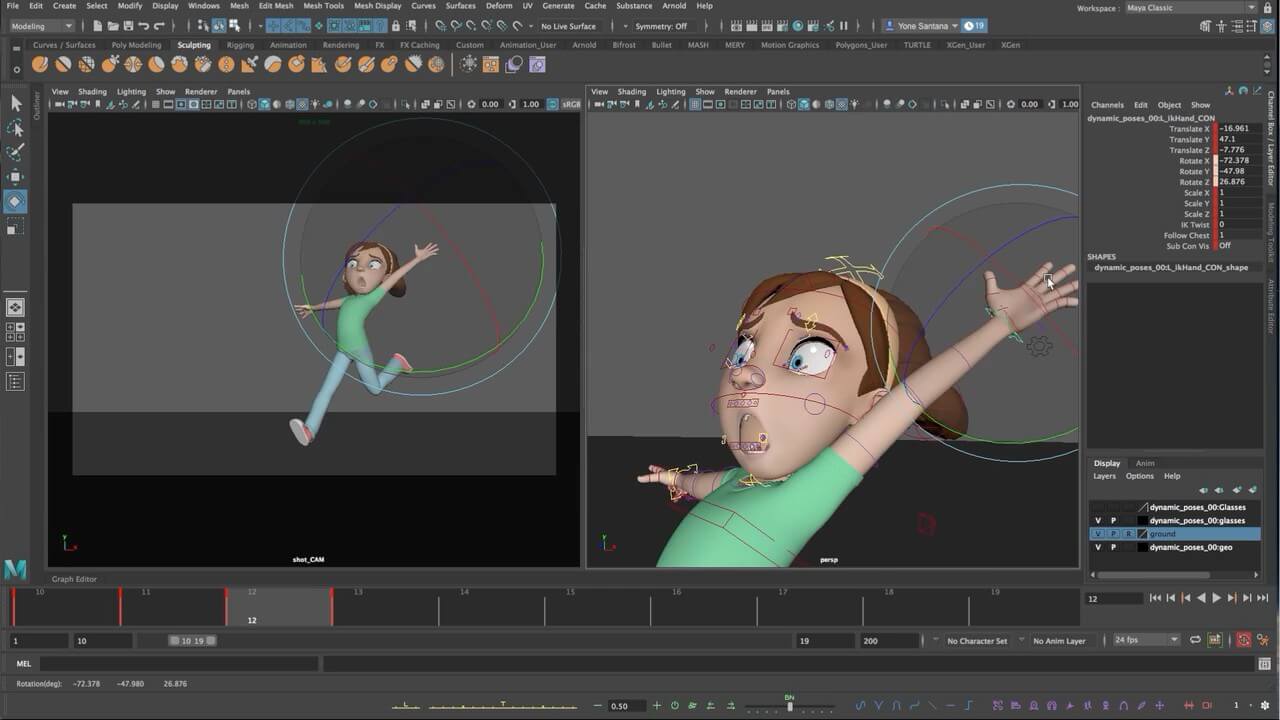Open the Yone Santana account dropdown
Image resolution: width=1280 pixels, height=720 pixels.
[x=921, y=26]
